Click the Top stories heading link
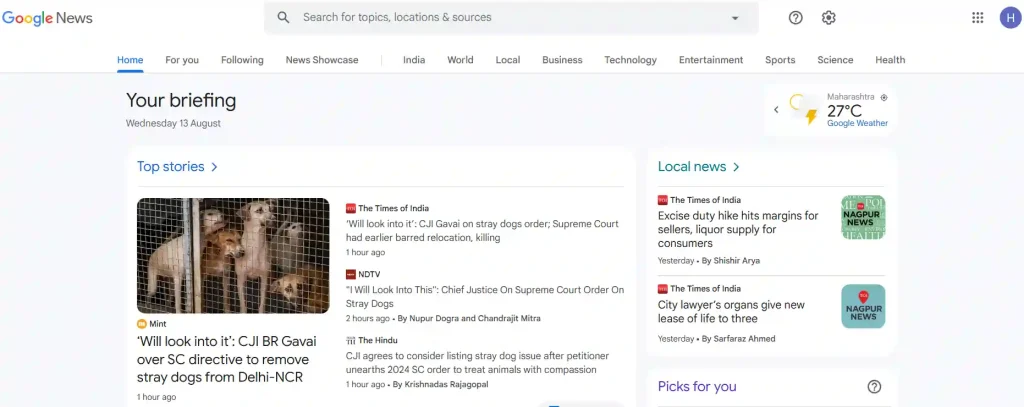 [170, 167]
